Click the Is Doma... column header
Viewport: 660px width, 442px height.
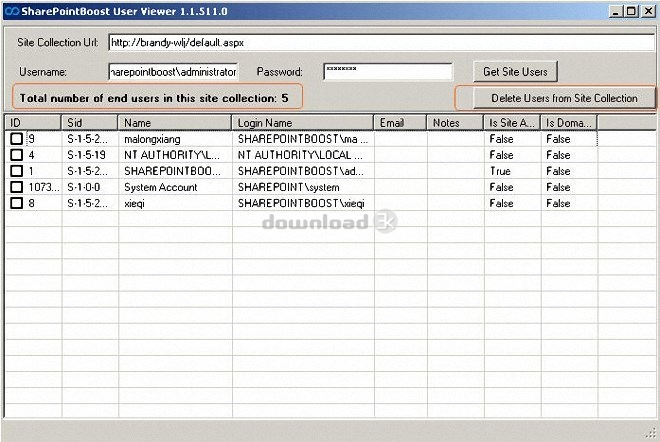point(569,122)
